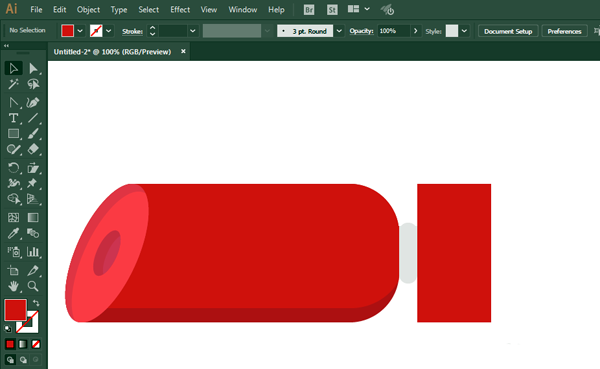Select the Zoom magnifier tool
Image resolution: width=600 pixels, height=369 pixels.
tap(33, 286)
